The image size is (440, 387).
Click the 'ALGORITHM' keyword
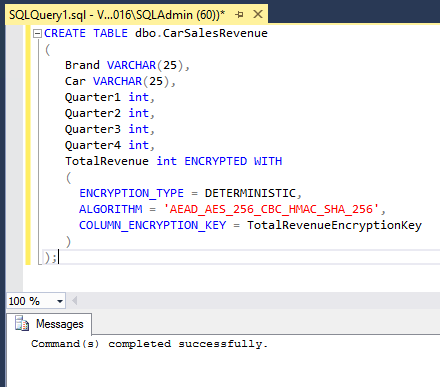(x=110, y=209)
